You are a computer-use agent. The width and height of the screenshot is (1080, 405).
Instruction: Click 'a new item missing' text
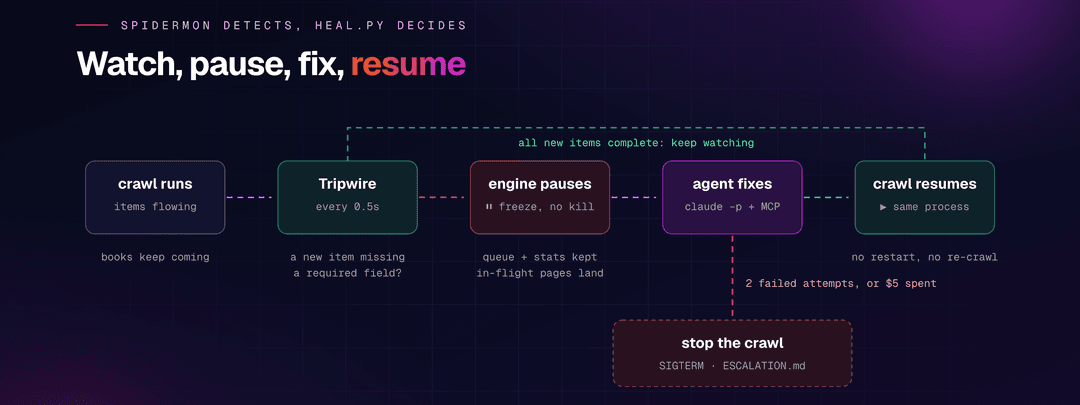(347, 257)
